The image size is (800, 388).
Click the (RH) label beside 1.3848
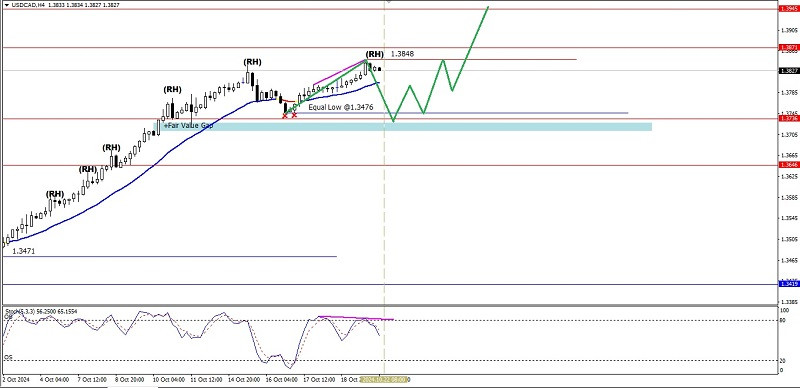point(374,54)
